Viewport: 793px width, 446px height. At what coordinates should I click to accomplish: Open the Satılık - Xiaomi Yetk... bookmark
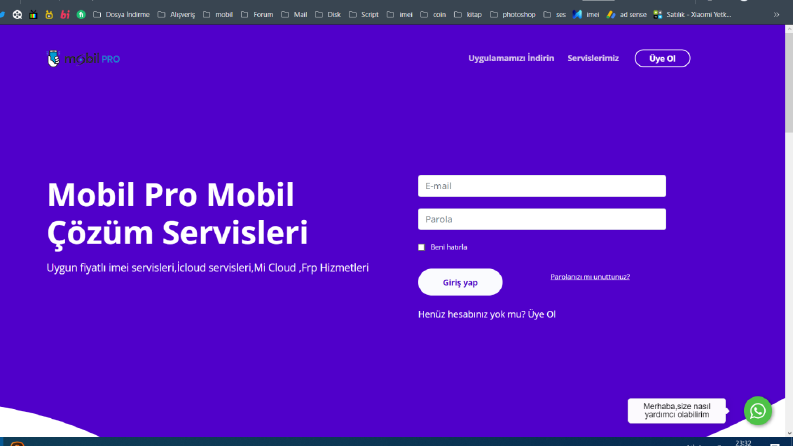692,15
